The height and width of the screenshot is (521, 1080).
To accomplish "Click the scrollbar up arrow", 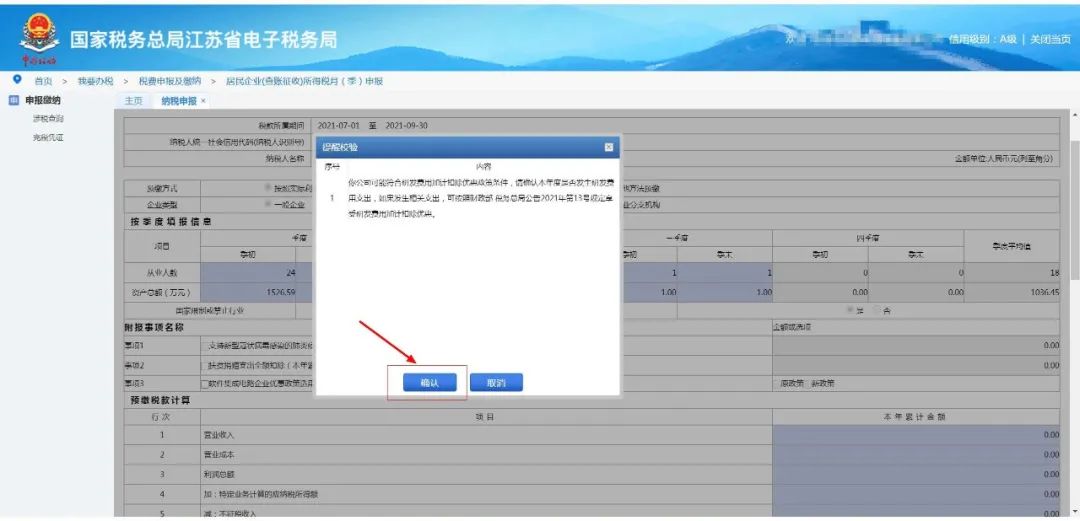I will (1074, 114).
